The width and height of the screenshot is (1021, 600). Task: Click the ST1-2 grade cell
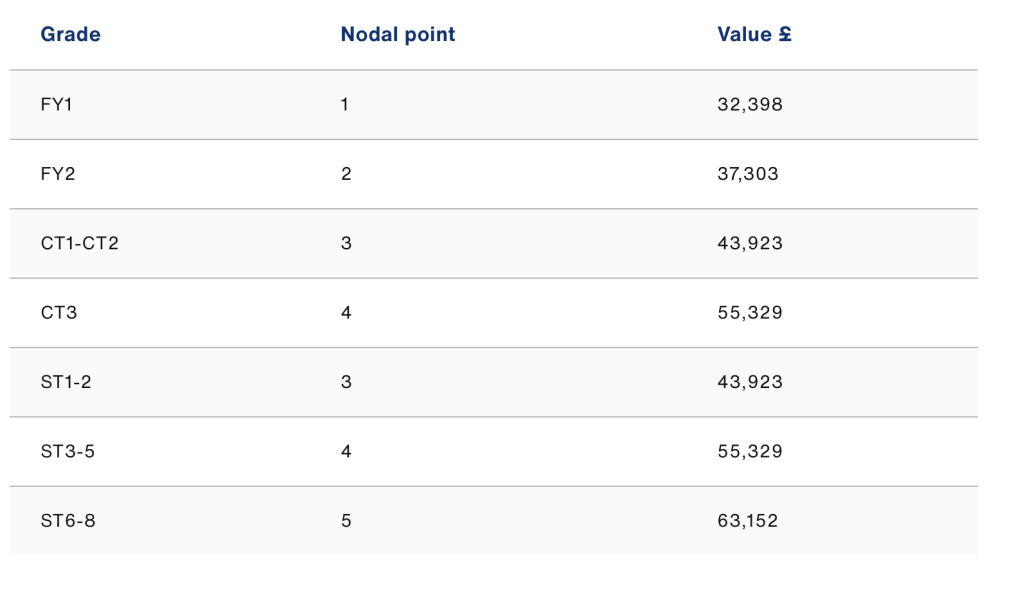[x=66, y=382]
